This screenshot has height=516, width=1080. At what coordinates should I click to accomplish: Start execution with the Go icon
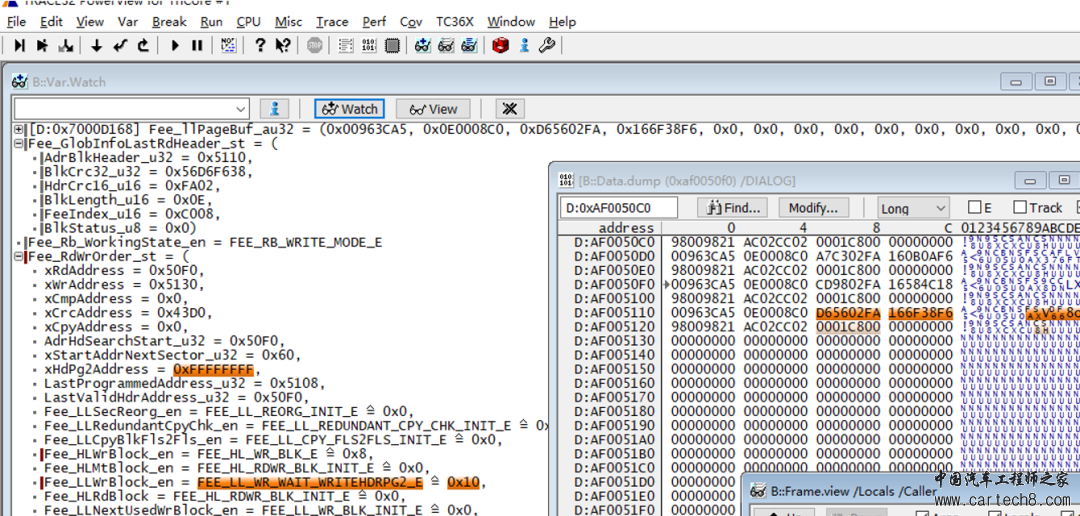pyautogui.click(x=174, y=45)
